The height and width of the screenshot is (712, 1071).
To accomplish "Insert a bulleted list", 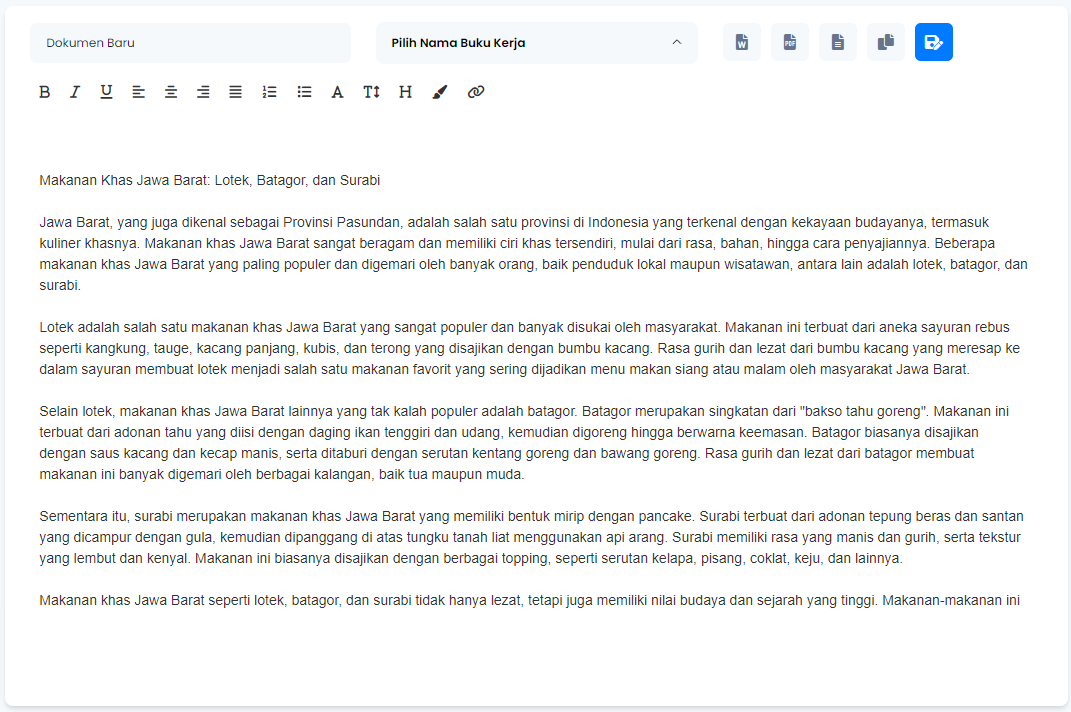I will click(x=304, y=92).
